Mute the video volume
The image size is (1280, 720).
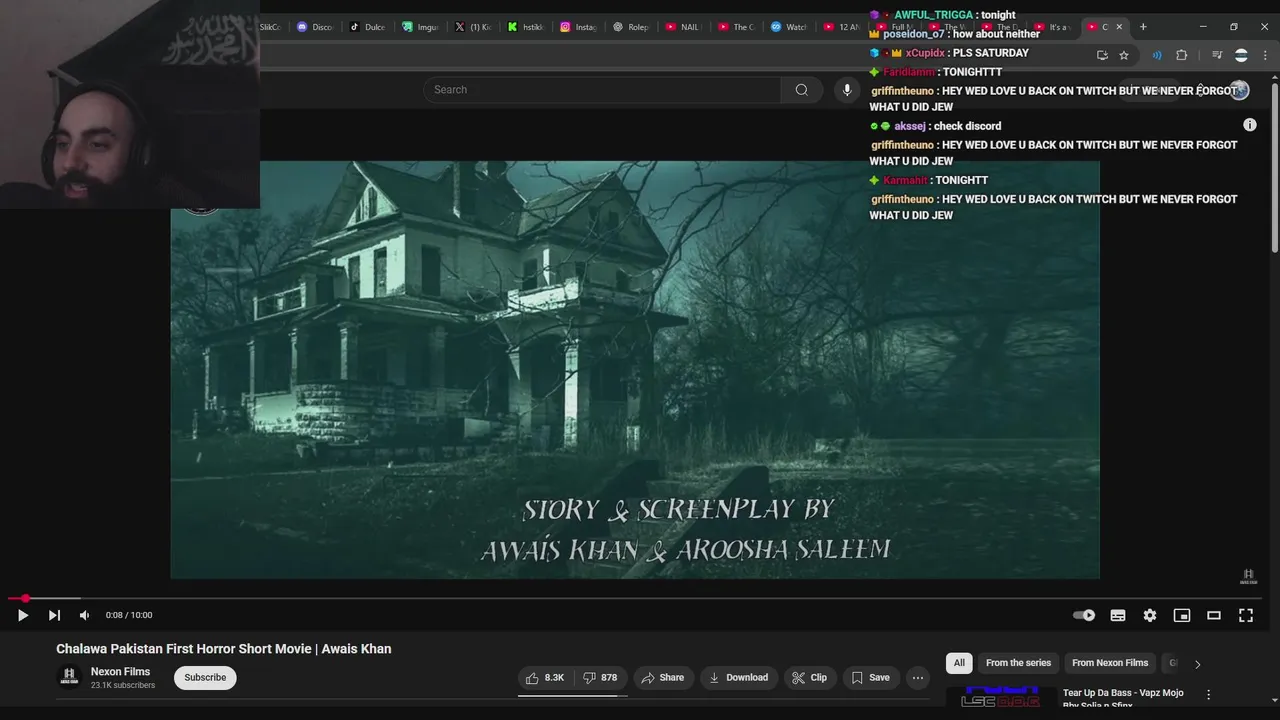84,615
